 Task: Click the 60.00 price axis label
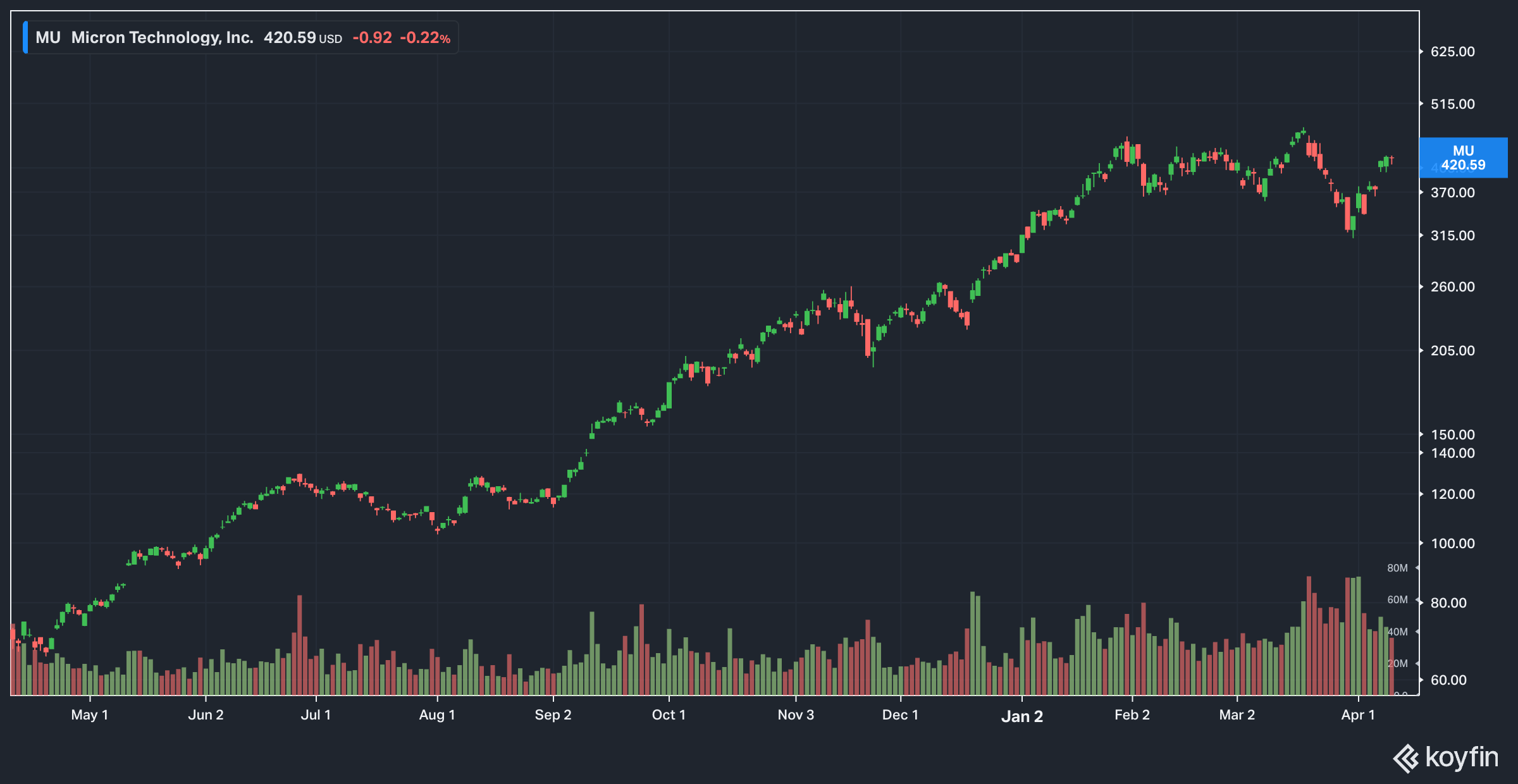pyautogui.click(x=1448, y=680)
